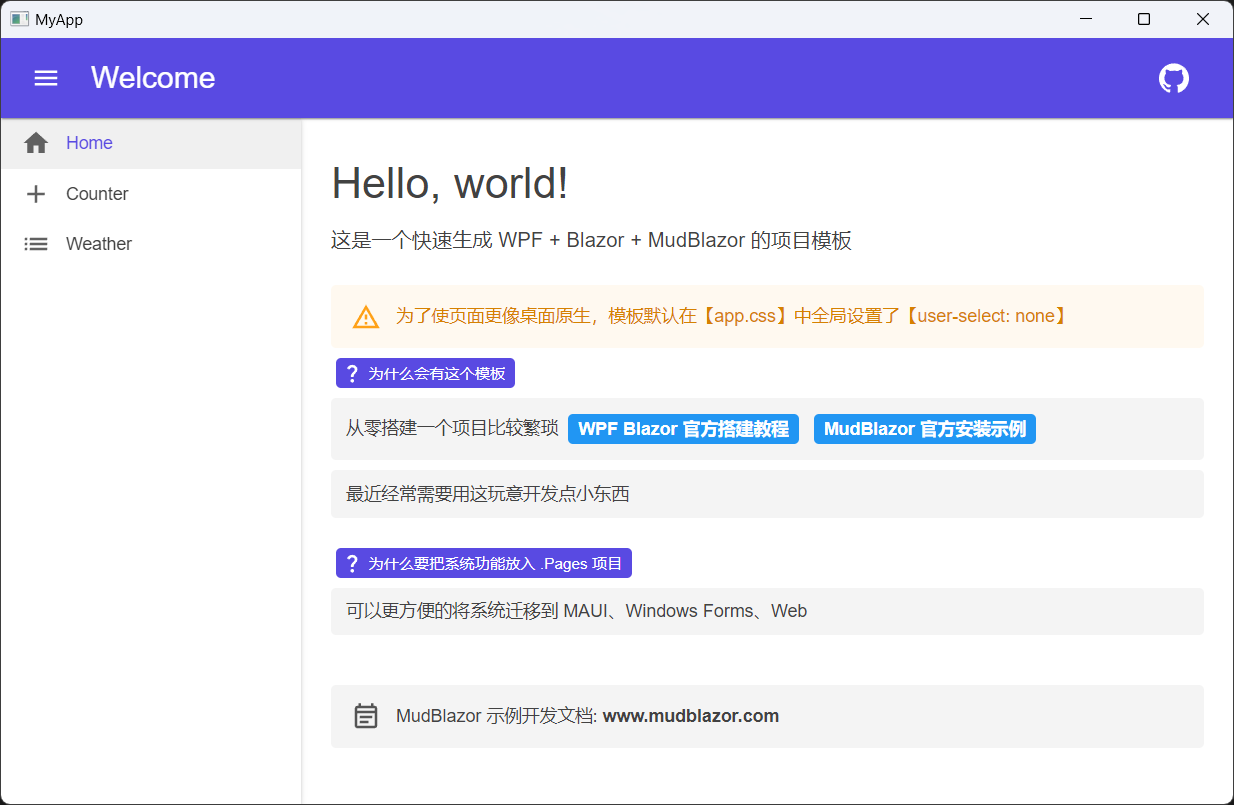Viewport: 1234px width, 805px height.
Task: Click the Welcome title text
Action: [153, 78]
